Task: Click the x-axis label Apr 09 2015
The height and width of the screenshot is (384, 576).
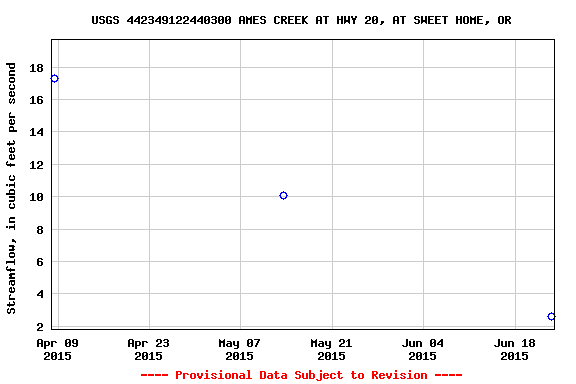Action: coord(57,349)
